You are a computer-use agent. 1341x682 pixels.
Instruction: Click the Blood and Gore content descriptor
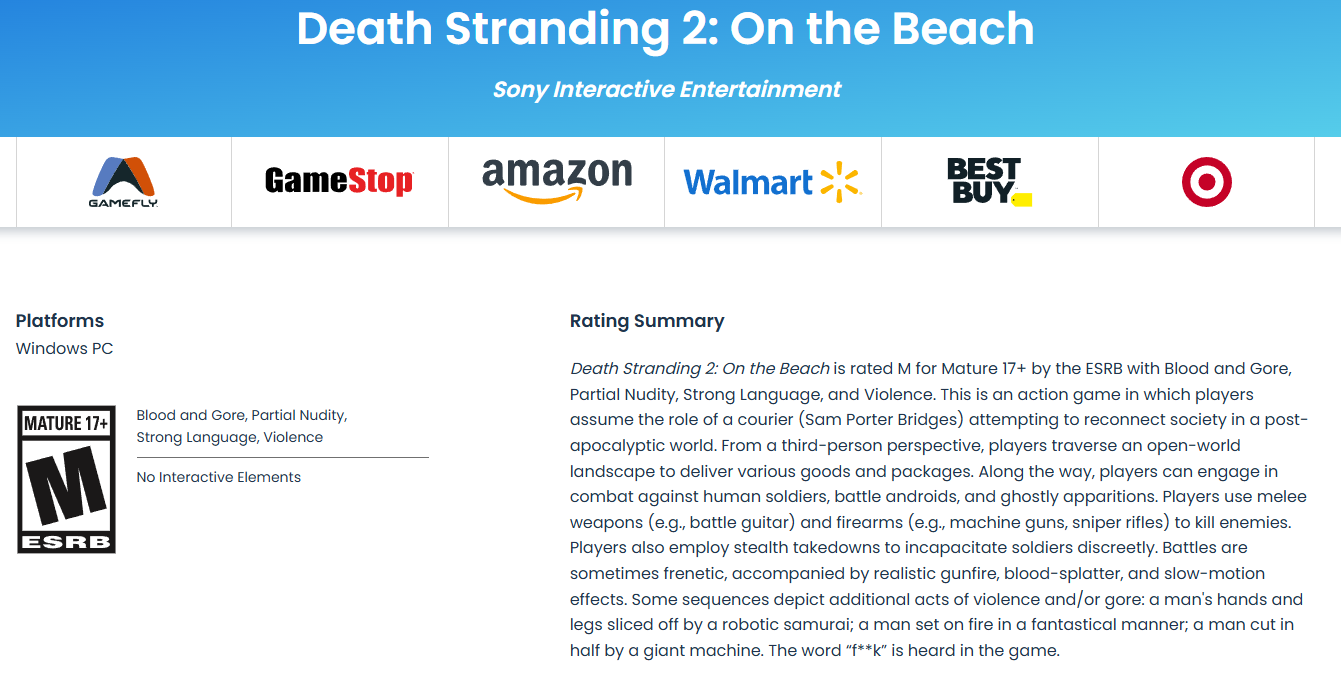(x=187, y=414)
